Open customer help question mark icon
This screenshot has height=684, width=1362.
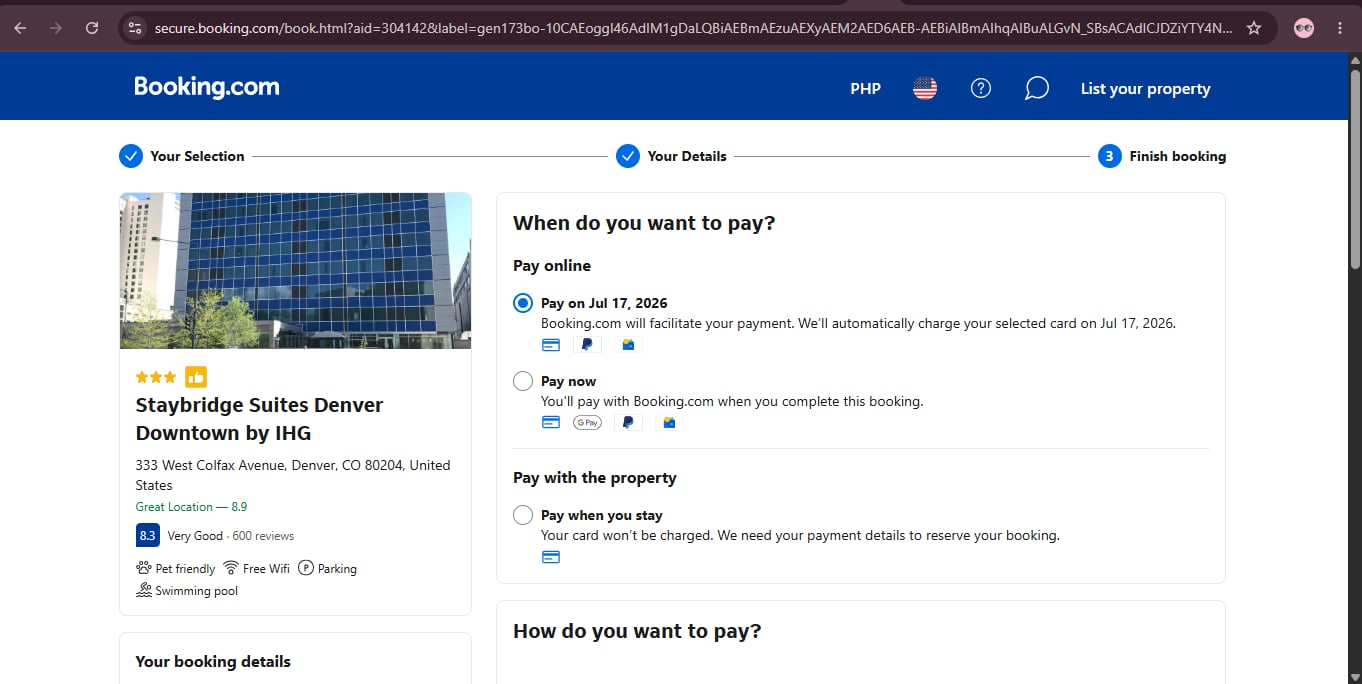point(981,88)
